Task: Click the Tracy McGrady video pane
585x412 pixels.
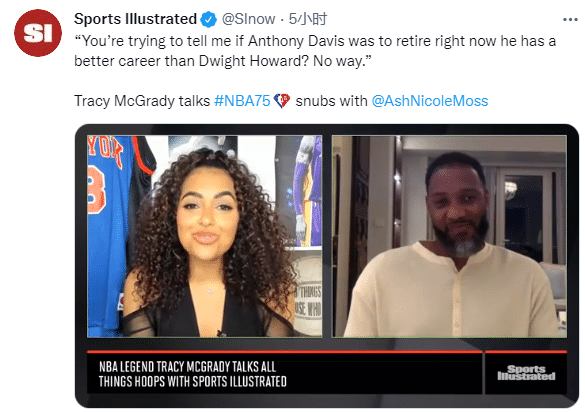Action: point(449,237)
